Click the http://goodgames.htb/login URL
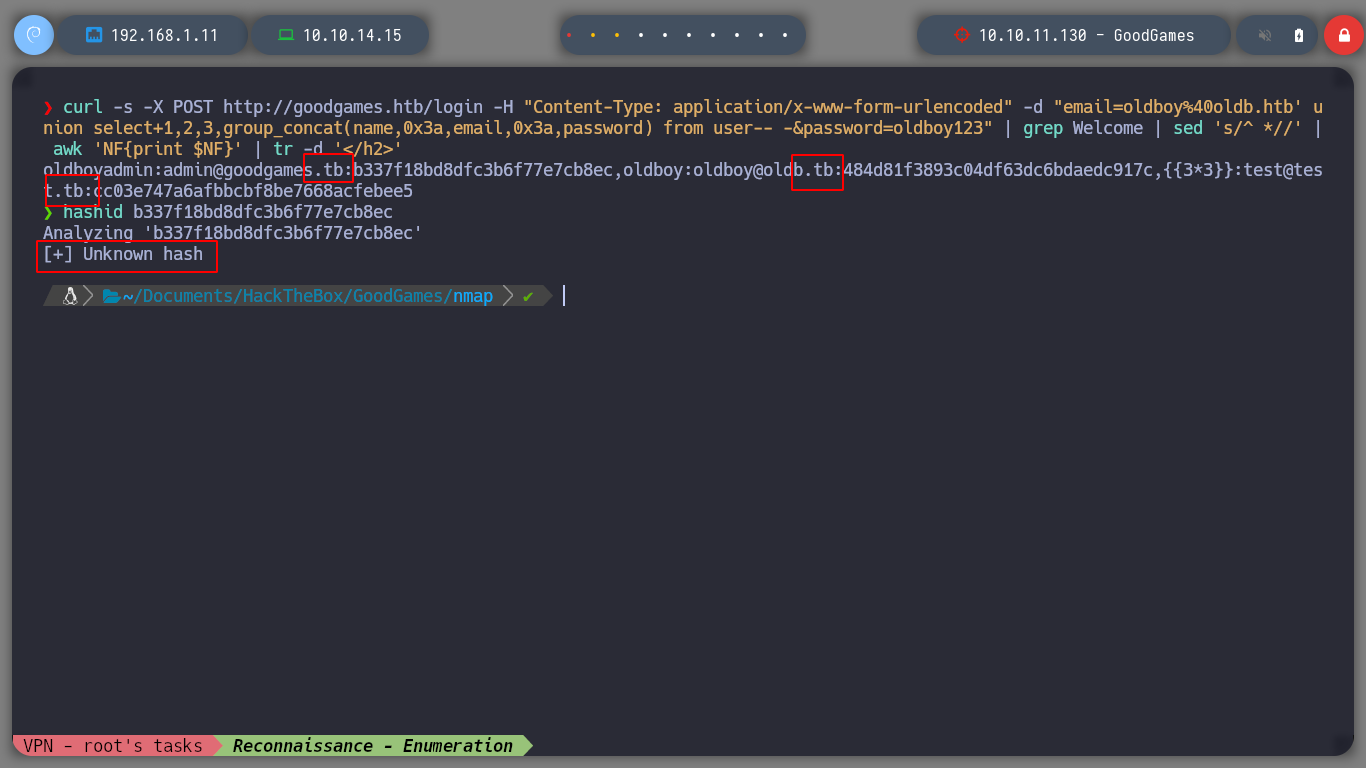 pos(353,107)
